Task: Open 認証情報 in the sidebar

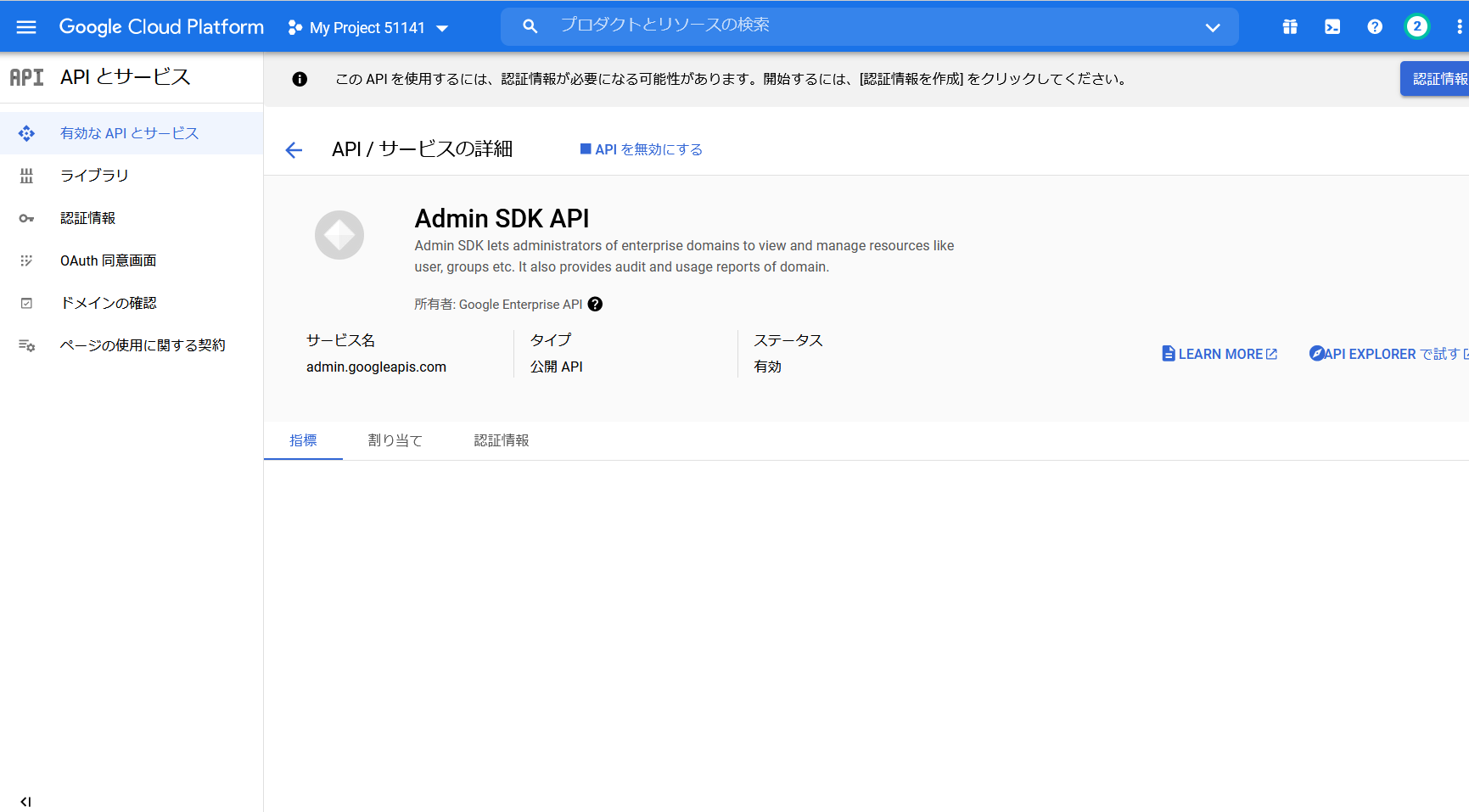Action: click(x=132, y=218)
